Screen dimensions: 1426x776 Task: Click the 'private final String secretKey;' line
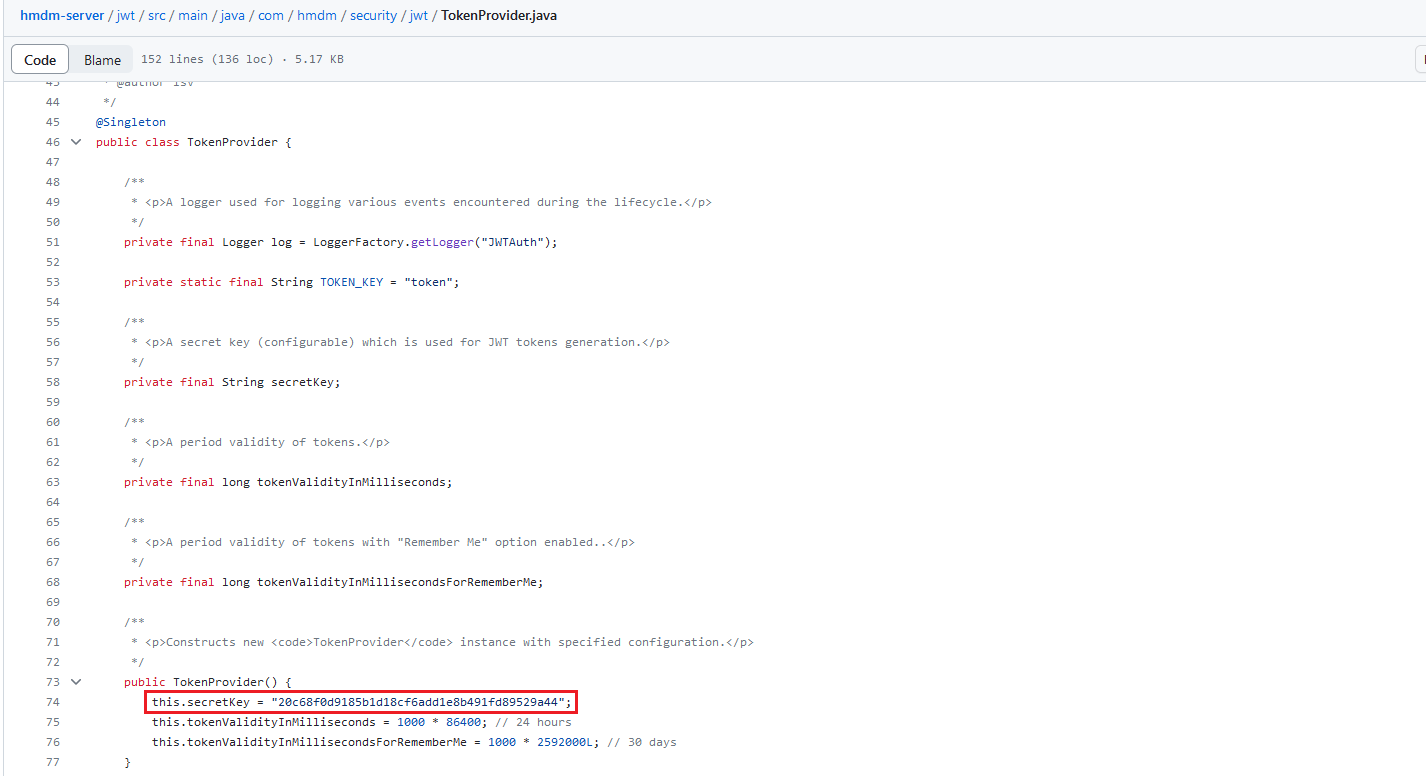coord(232,382)
